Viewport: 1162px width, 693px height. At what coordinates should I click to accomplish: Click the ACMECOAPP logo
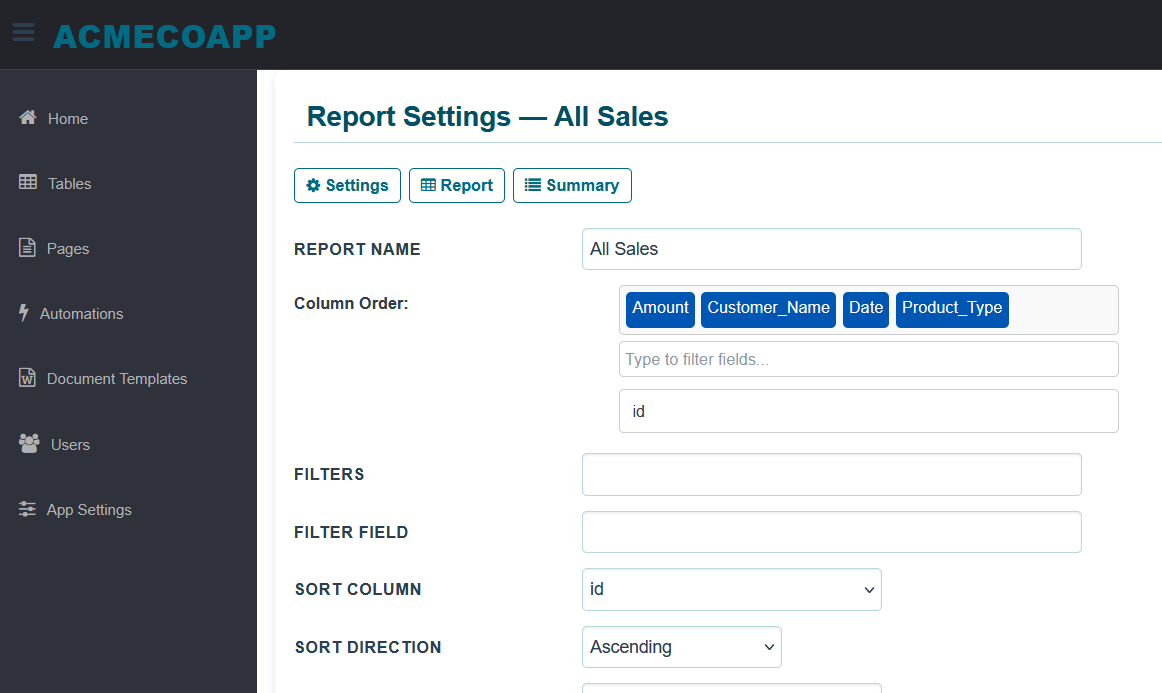pos(165,35)
